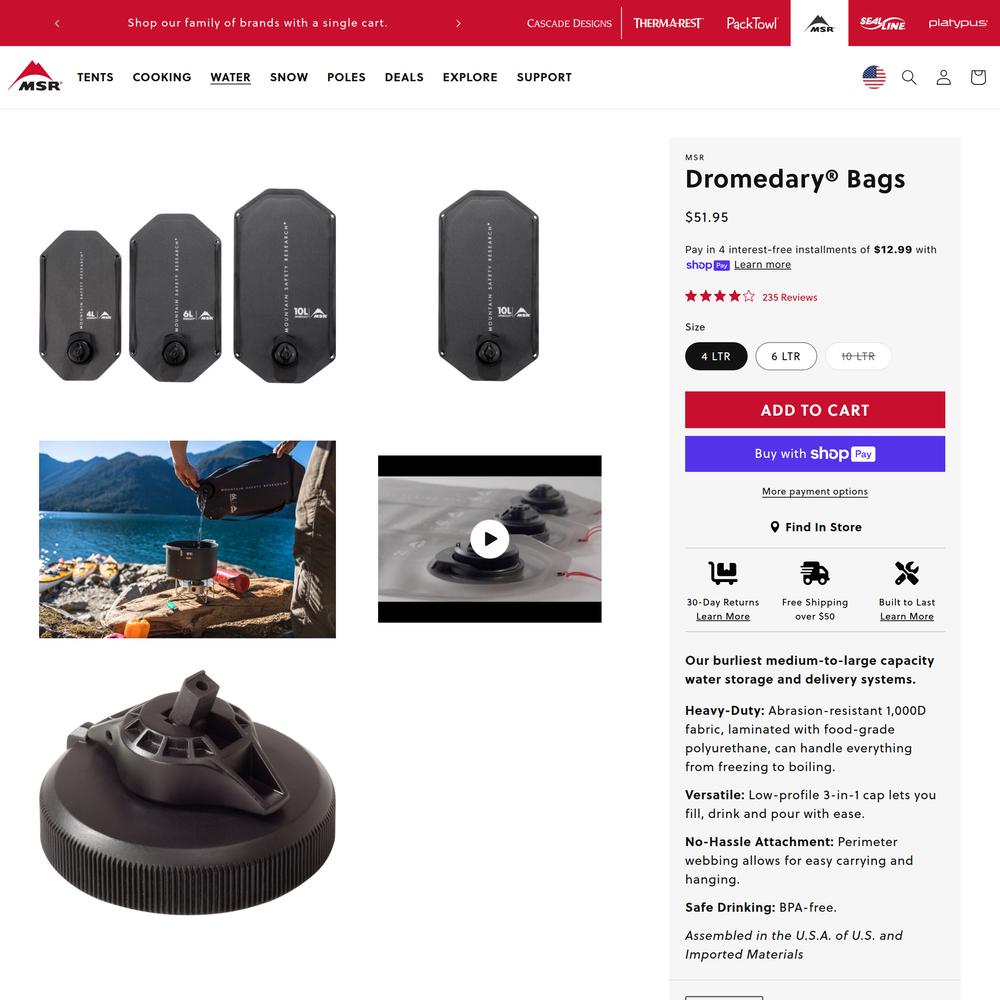Select the crossed-out 10 LTR size
This screenshot has height=1000, width=1000.
(x=858, y=356)
